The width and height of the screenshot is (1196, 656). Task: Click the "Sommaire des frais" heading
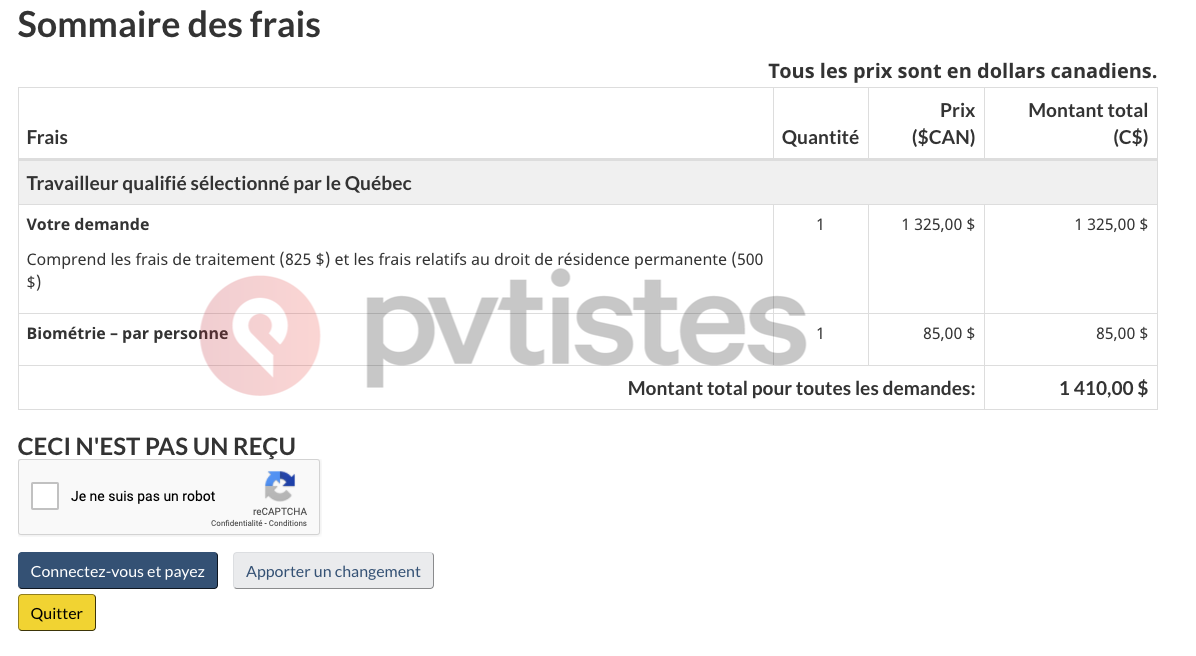coord(169,24)
